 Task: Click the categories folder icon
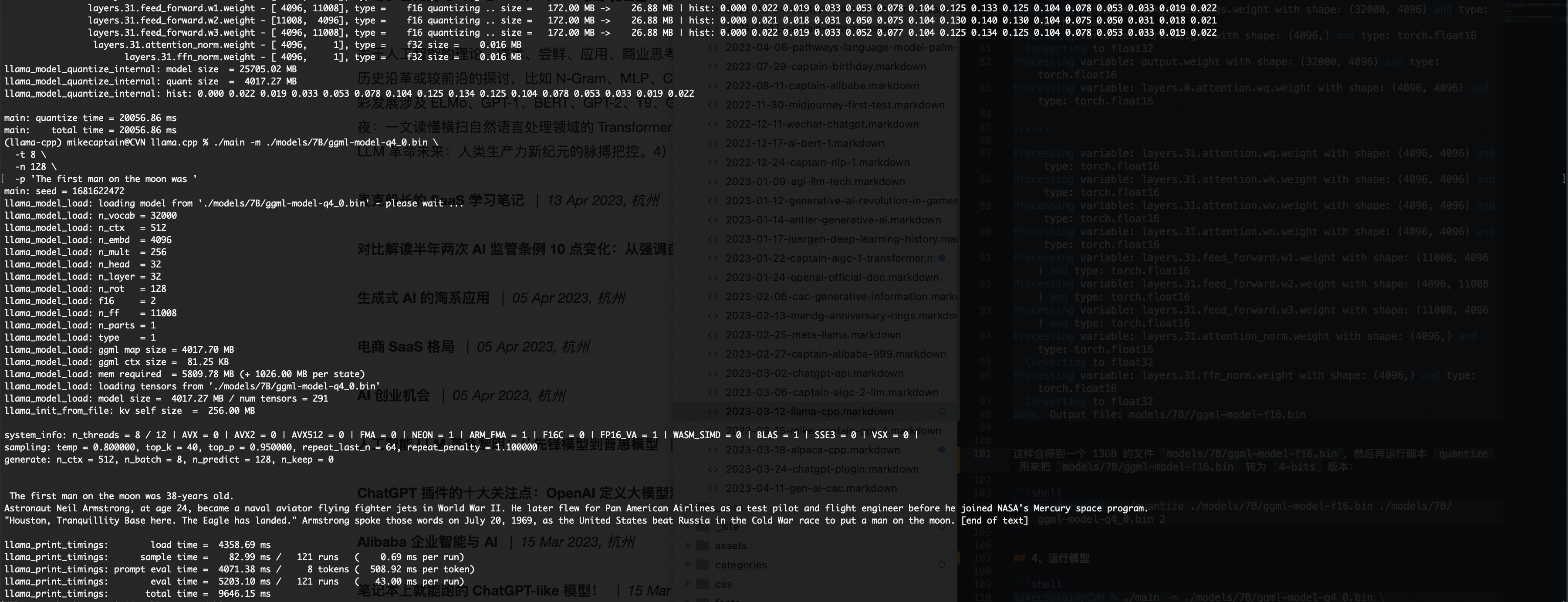click(x=703, y=565)
